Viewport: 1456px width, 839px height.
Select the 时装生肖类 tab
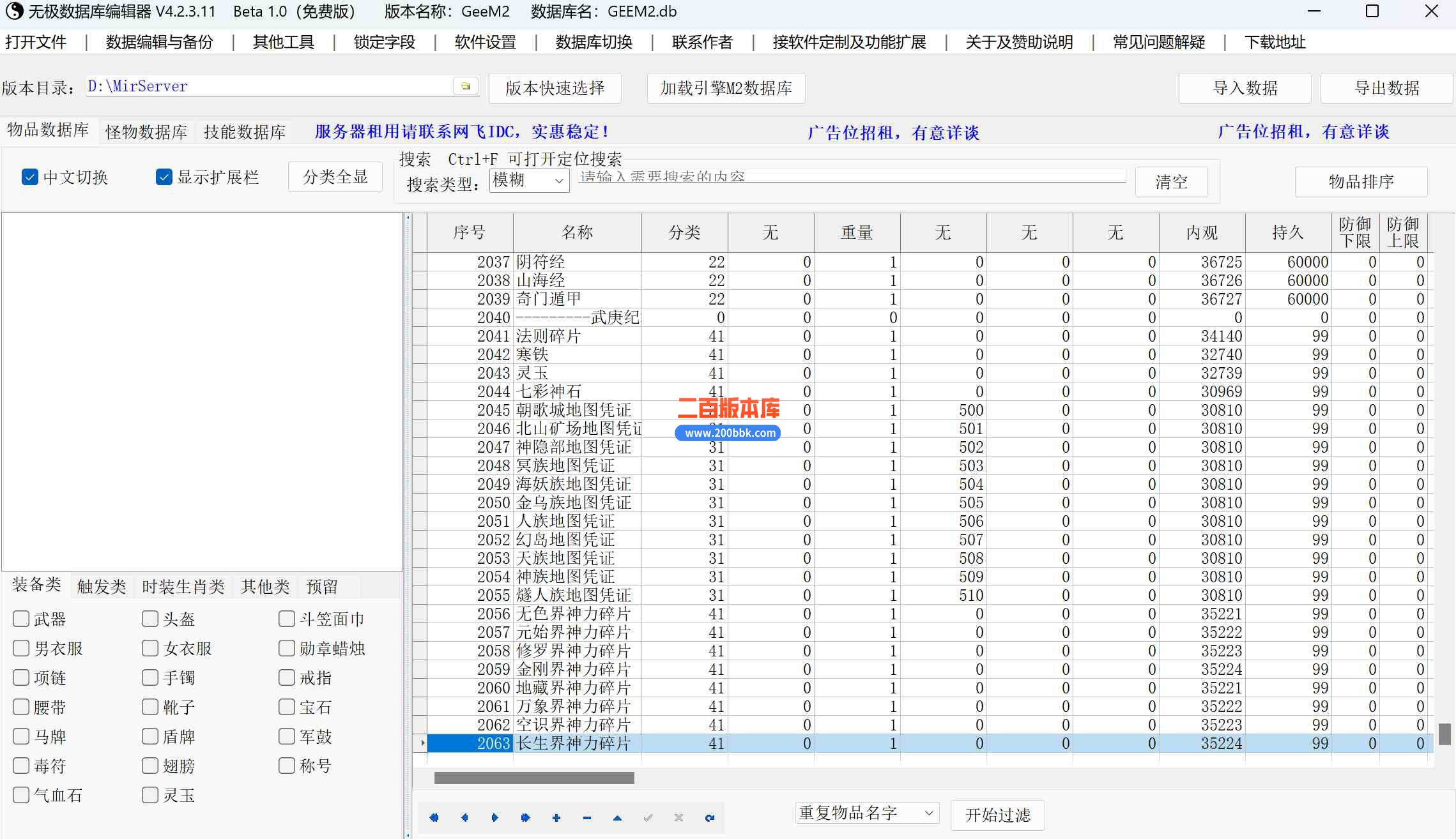(x=183, y=586)
